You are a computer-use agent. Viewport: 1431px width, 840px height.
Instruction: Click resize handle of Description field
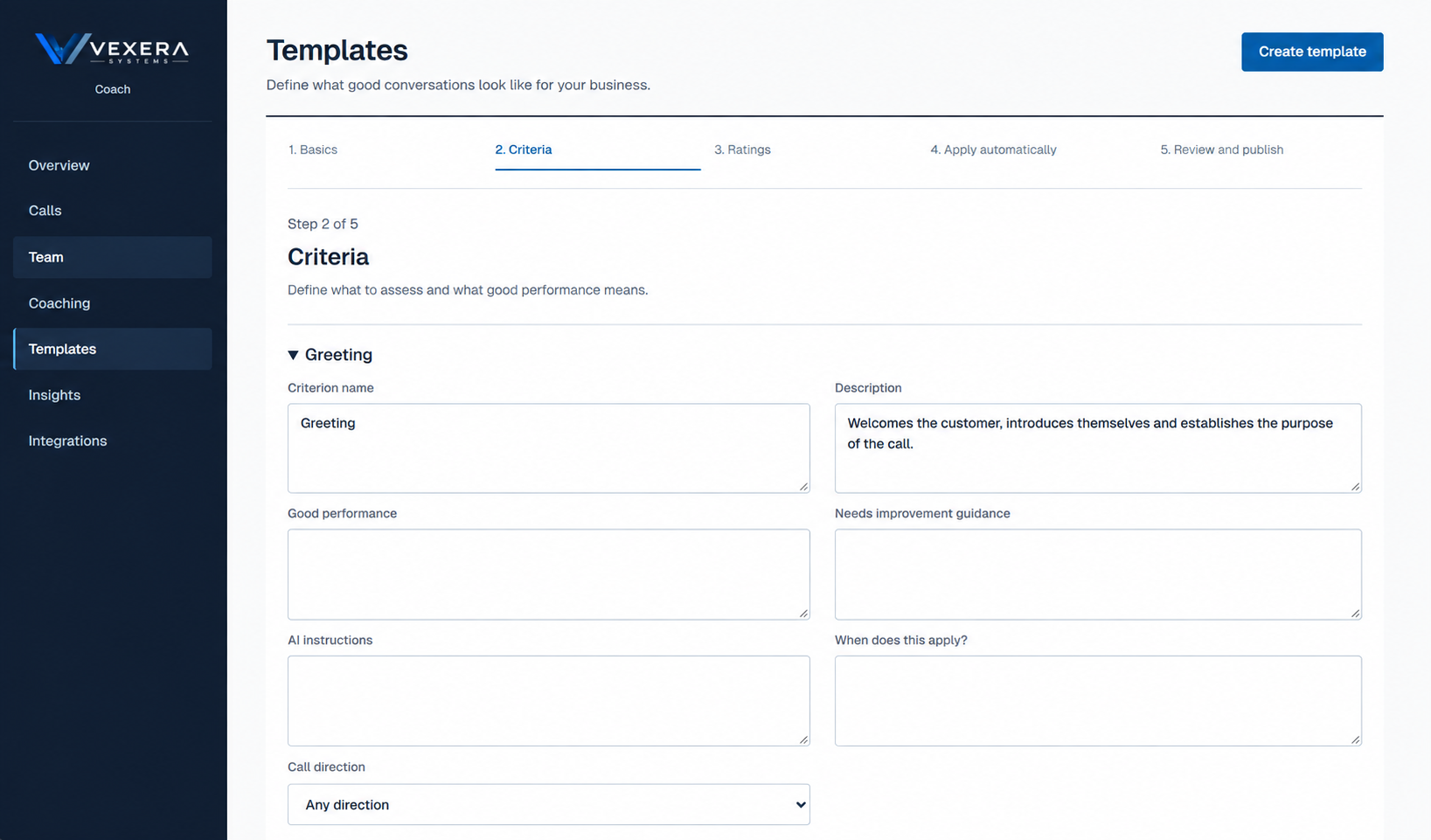click(x=1355, y=486)
